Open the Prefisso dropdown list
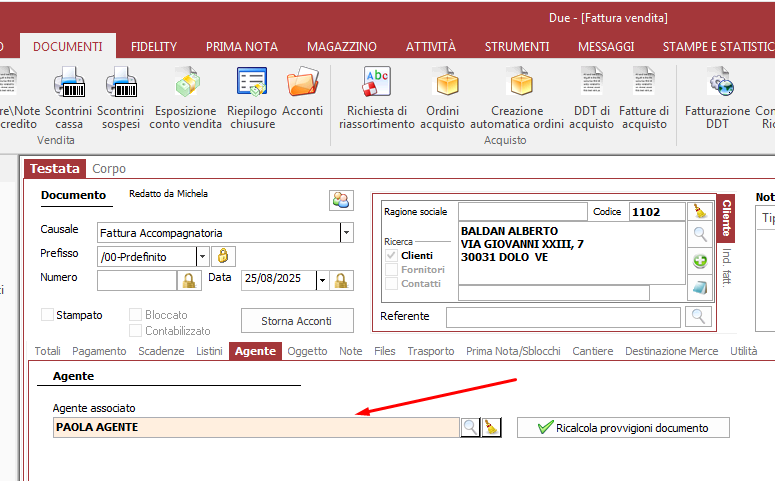 tap(202, 256)
